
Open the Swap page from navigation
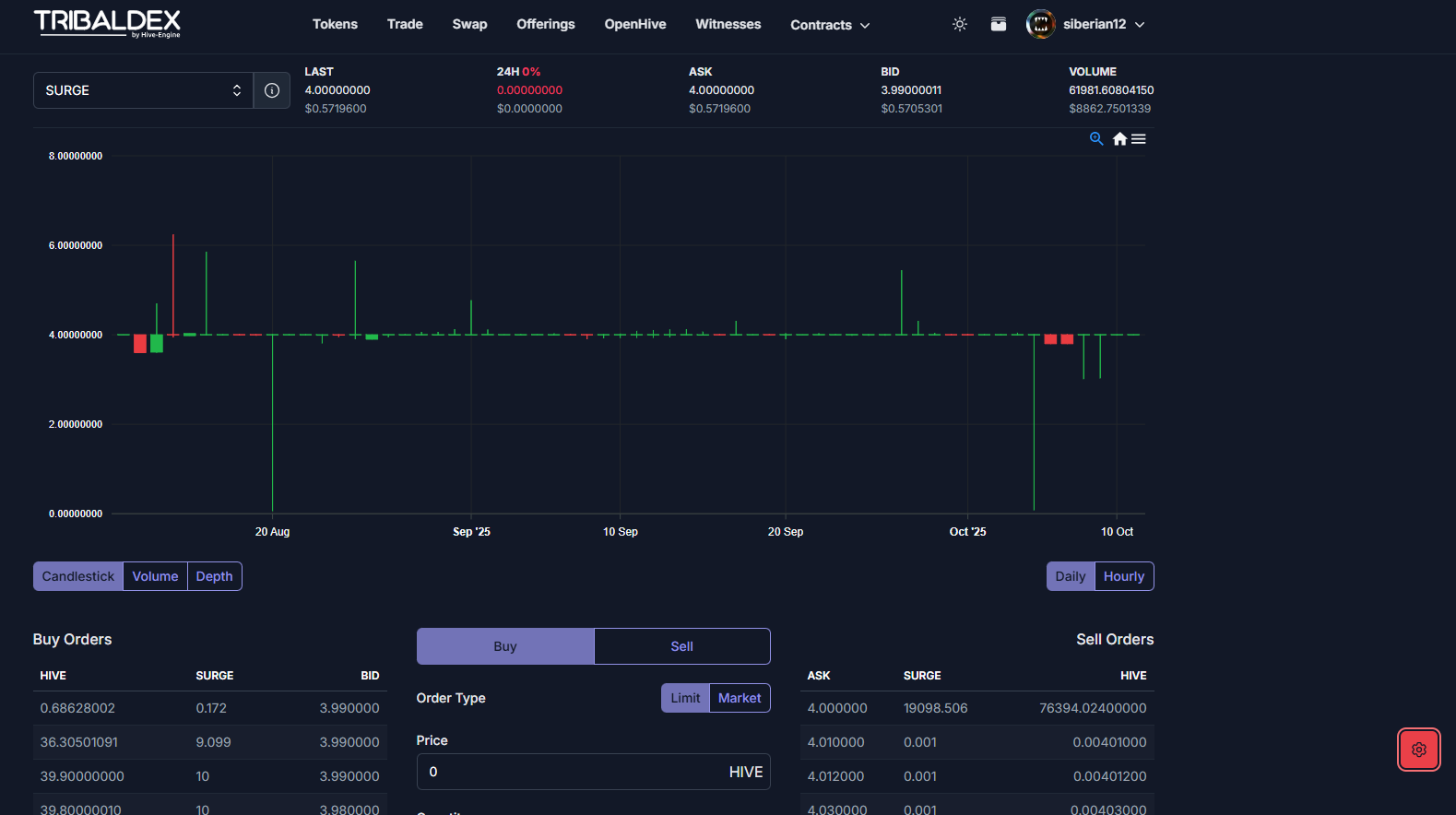469,24
